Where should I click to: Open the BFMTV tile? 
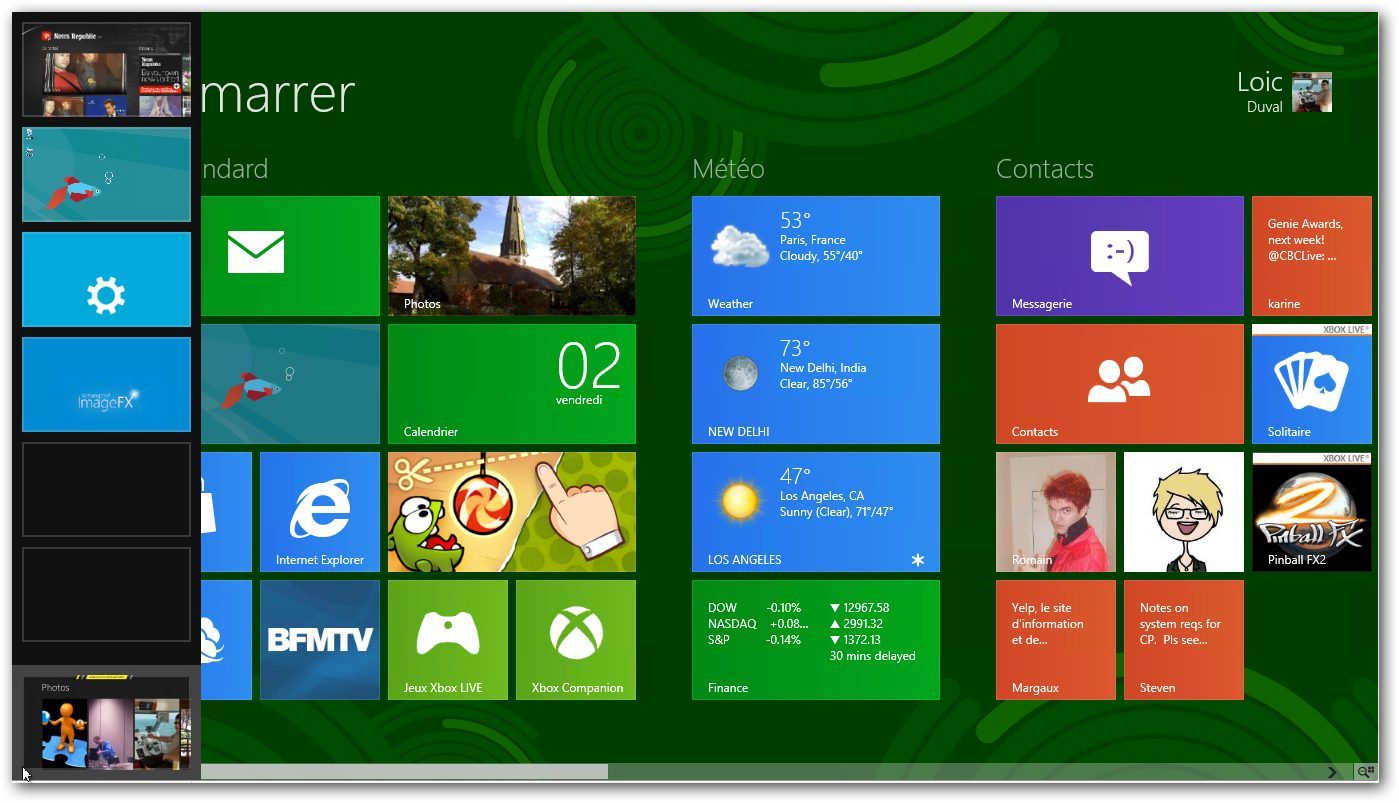tap(320, 639)
